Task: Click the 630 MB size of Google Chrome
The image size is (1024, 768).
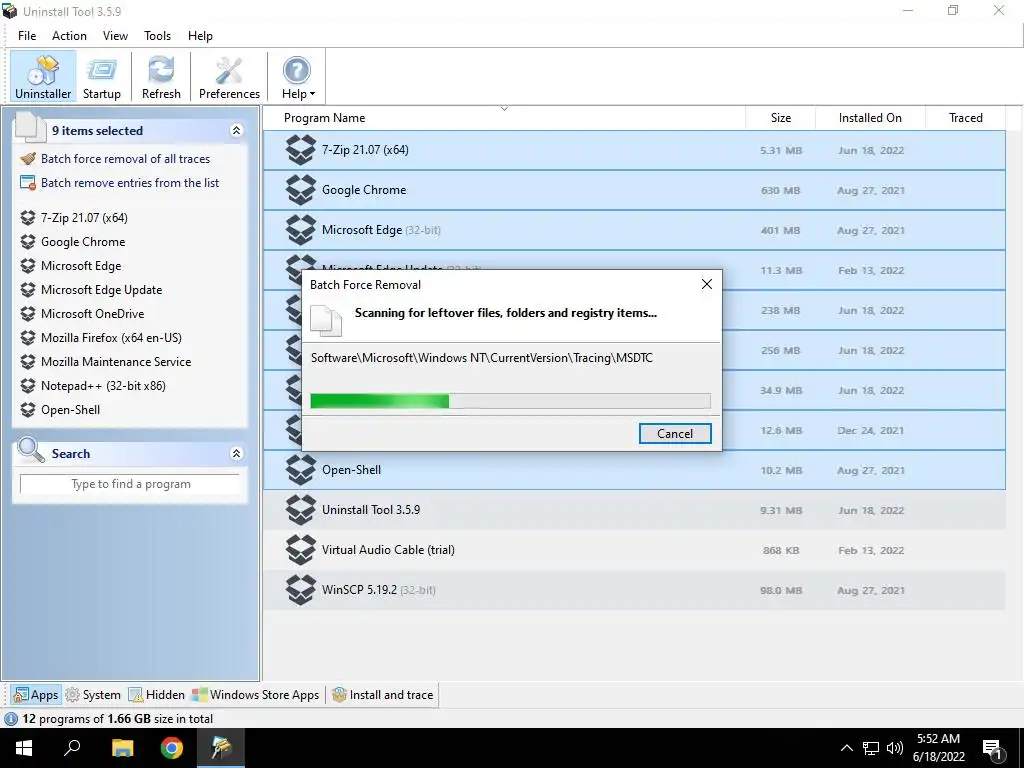Action: click(x=780, y=191)
